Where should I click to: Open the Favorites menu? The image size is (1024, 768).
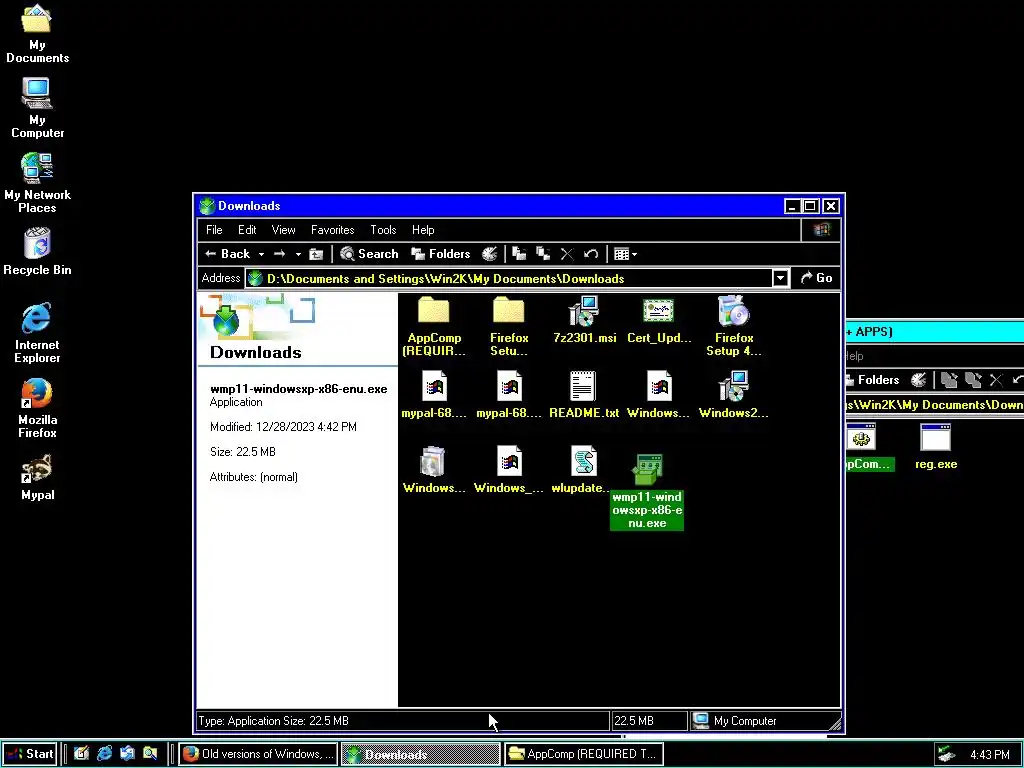[x=332, y=230]
